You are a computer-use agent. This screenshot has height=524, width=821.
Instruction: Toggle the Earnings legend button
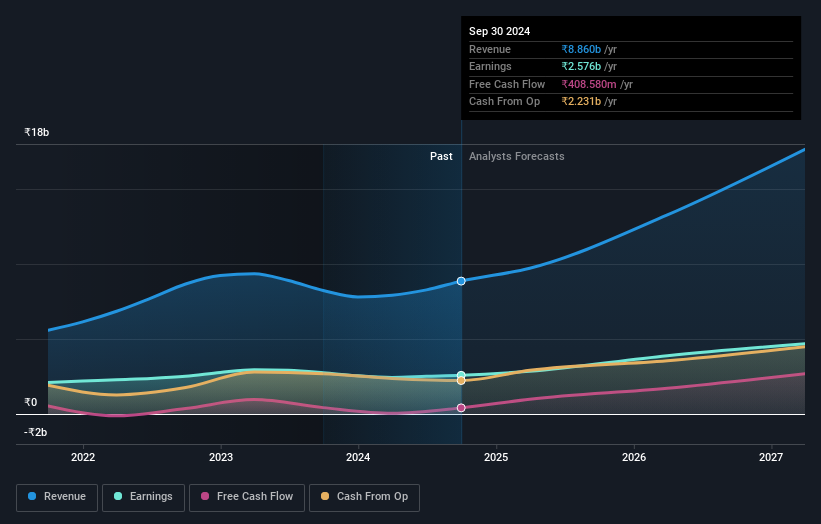tap(143, 497)
